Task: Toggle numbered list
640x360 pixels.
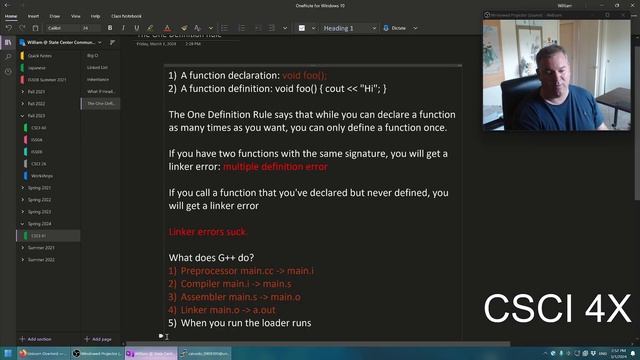Action: 242,28
